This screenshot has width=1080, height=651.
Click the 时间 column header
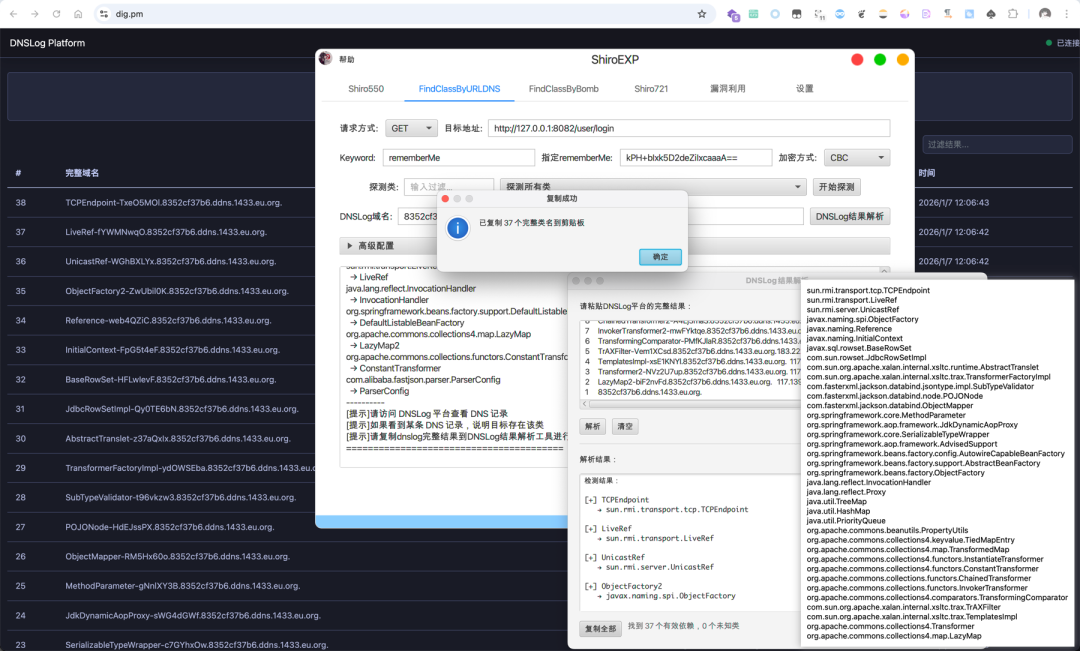coord(926,173)
